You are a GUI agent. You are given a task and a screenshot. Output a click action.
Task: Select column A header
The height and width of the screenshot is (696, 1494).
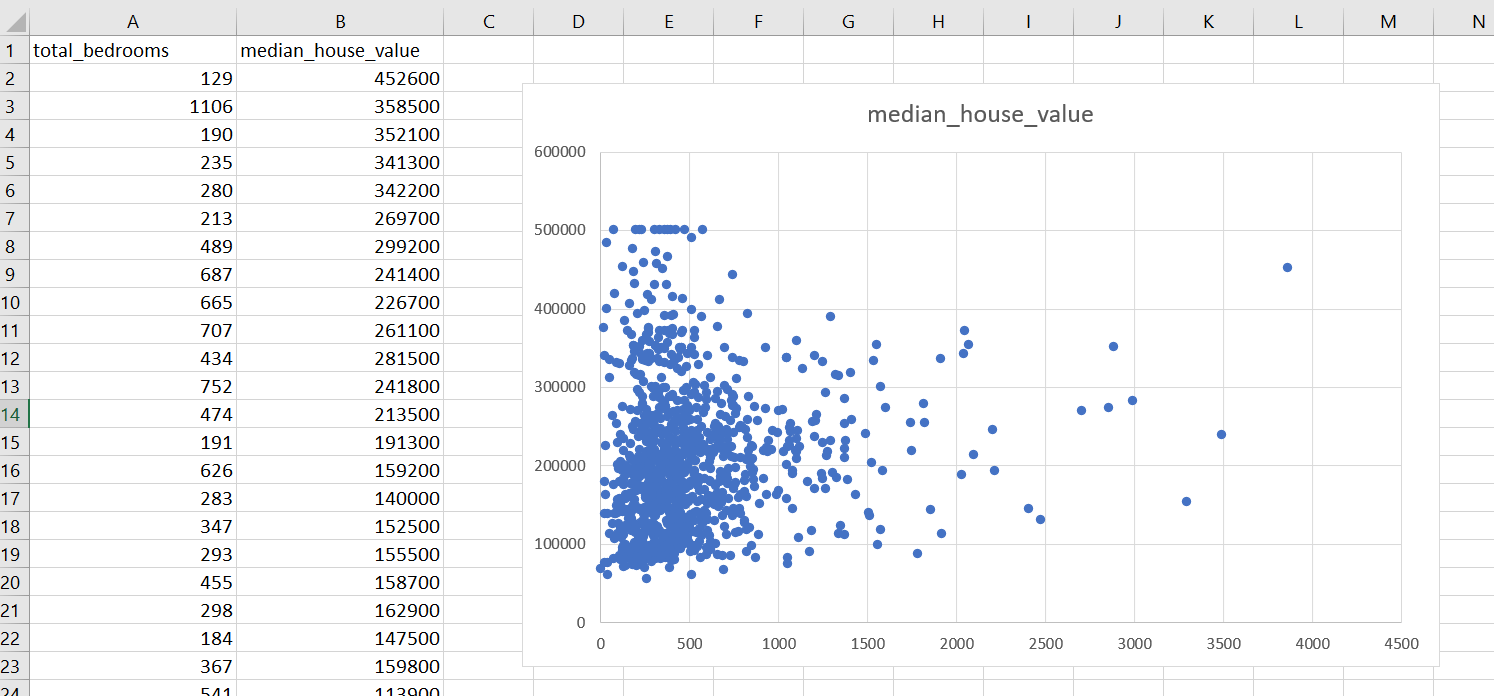pyautogui.click(x=133, y=22)
